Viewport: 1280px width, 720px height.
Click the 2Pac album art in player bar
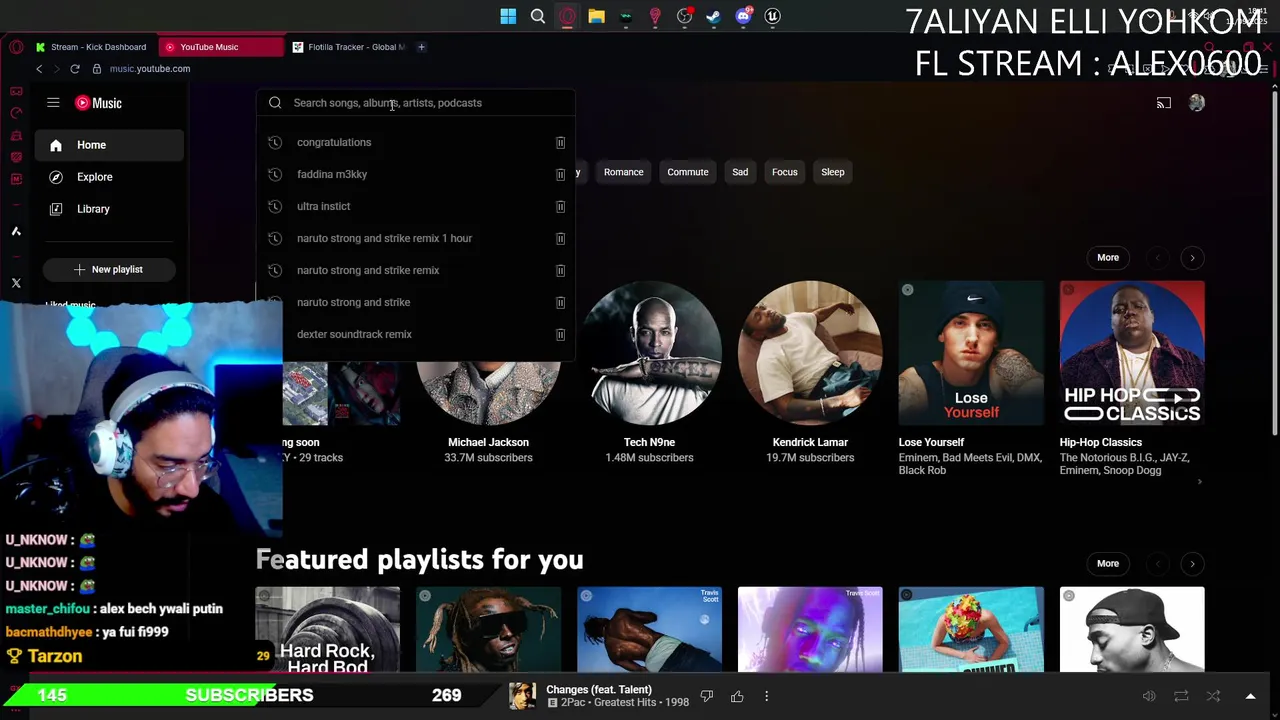pyautogui.click(x=522, y=696)
